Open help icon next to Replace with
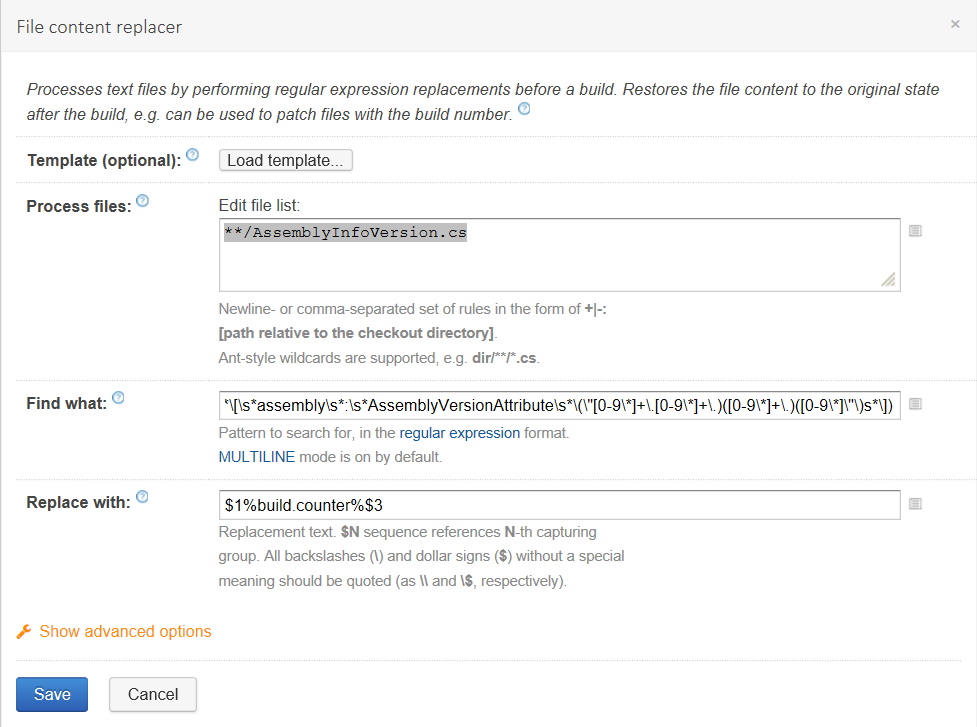Viewport: 977px width, 727px height. pyautogui.click(x=142, y=497)
